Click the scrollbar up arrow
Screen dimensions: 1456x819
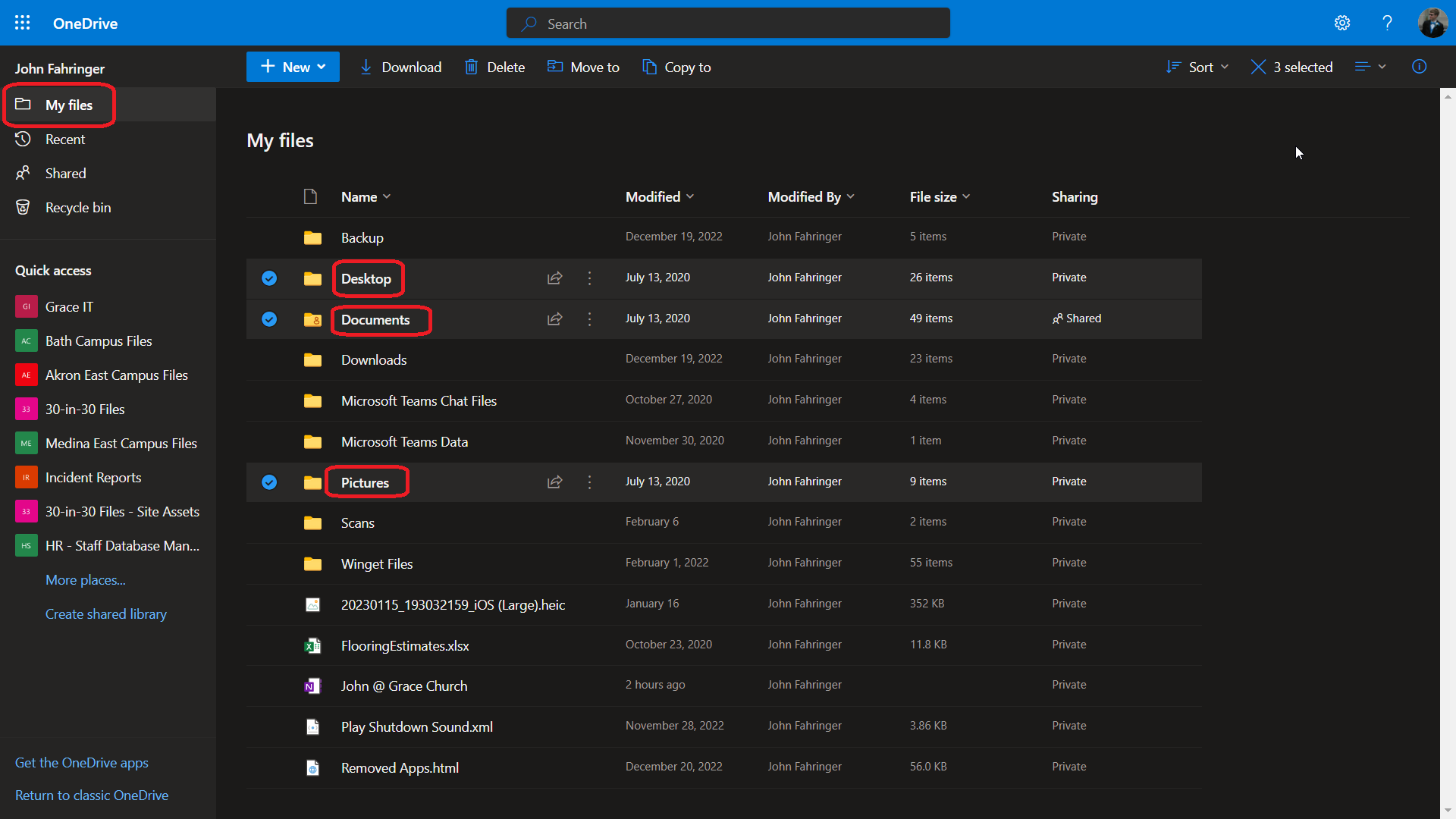1448,96
